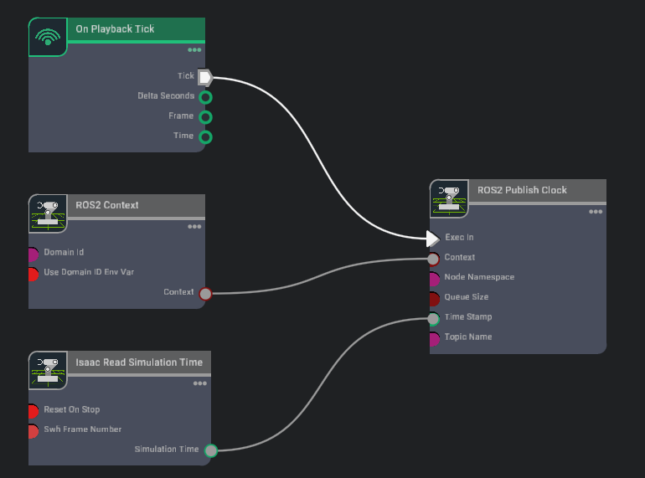
Task: Click the Topic Name input port
Action: (x=433, y=339)
